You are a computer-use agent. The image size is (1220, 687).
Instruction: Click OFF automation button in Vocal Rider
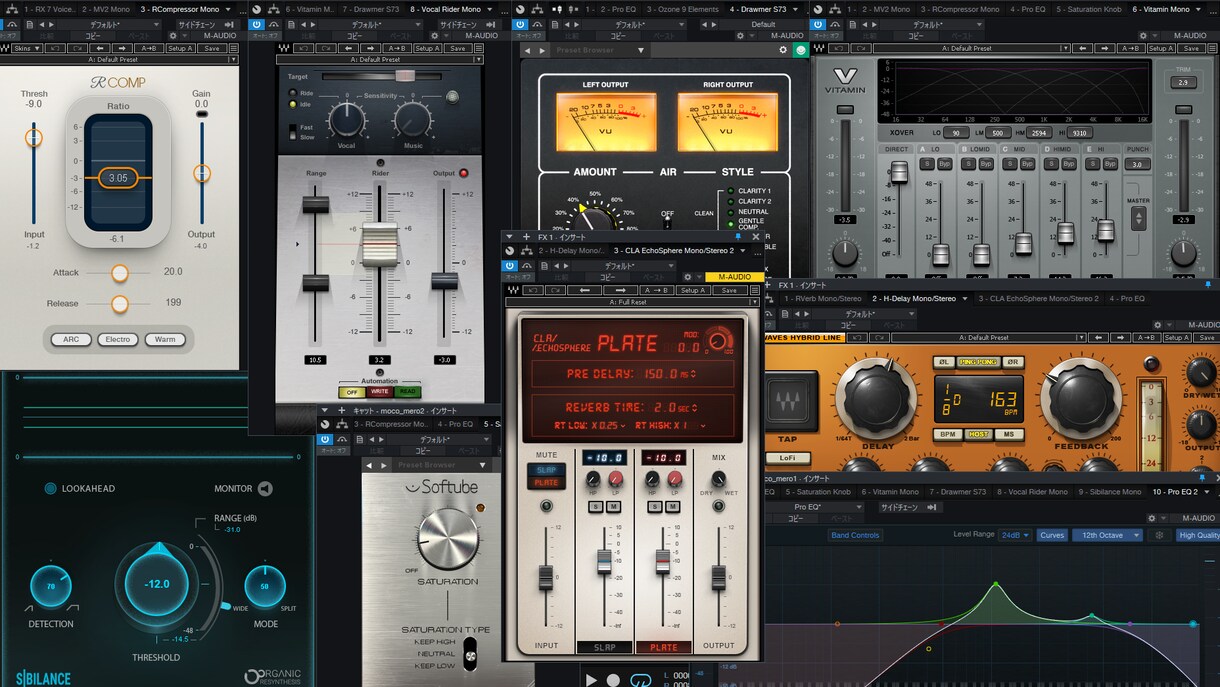(x=351, y=392)
